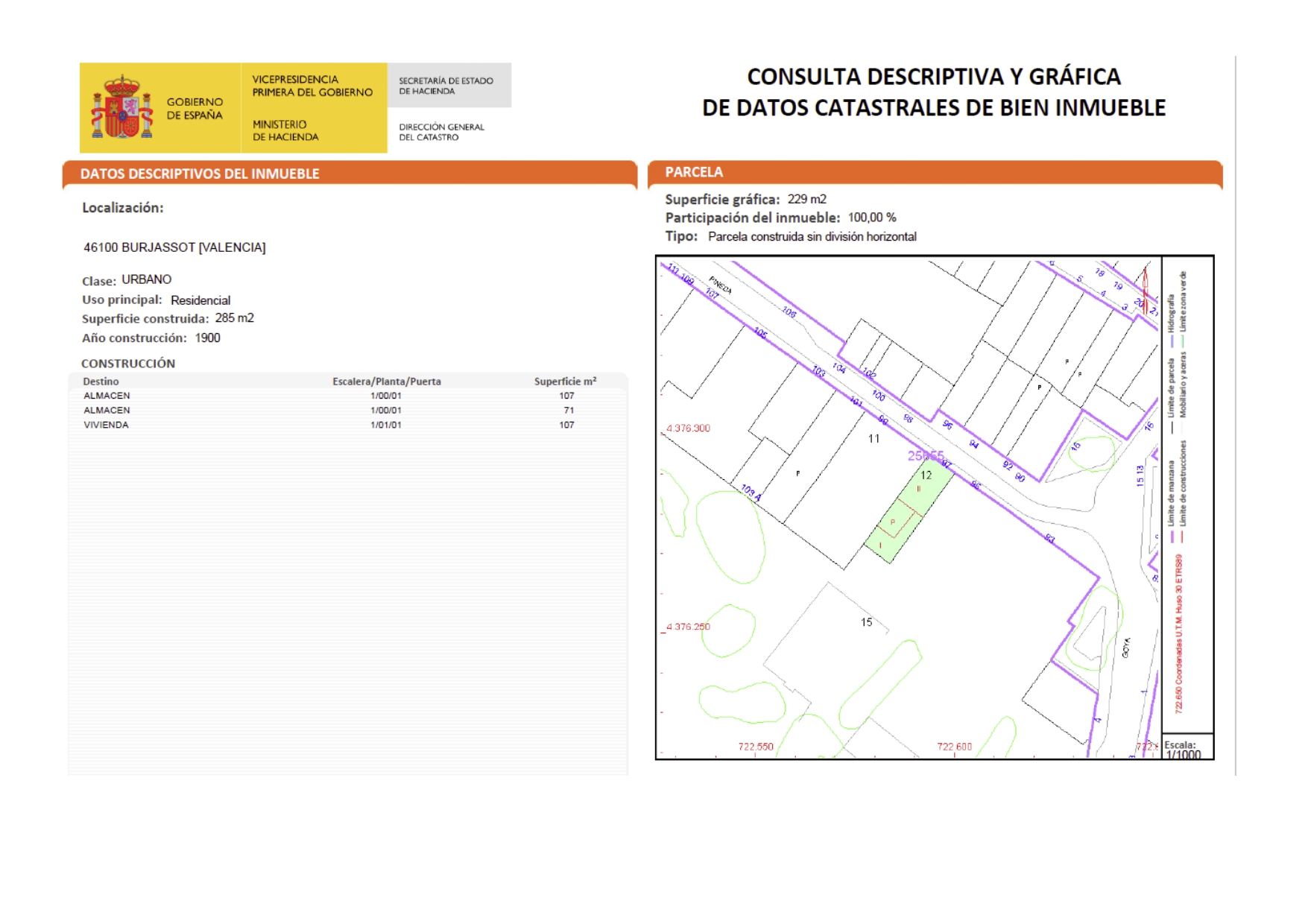Select the PARCELA section header

(x=694, y=172)
